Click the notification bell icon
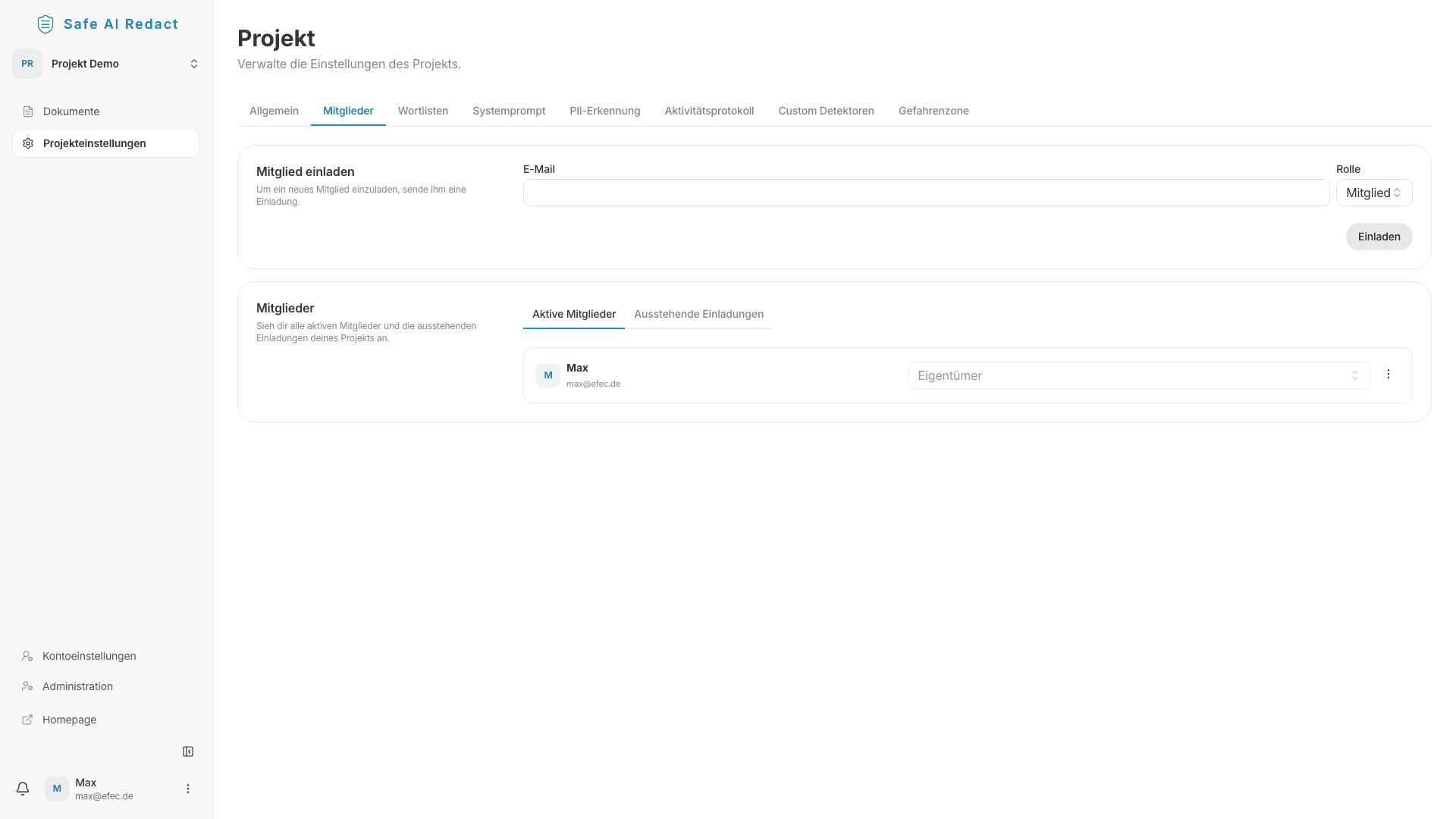Screen dimensions: 1456x819 (x=23, y=789)
